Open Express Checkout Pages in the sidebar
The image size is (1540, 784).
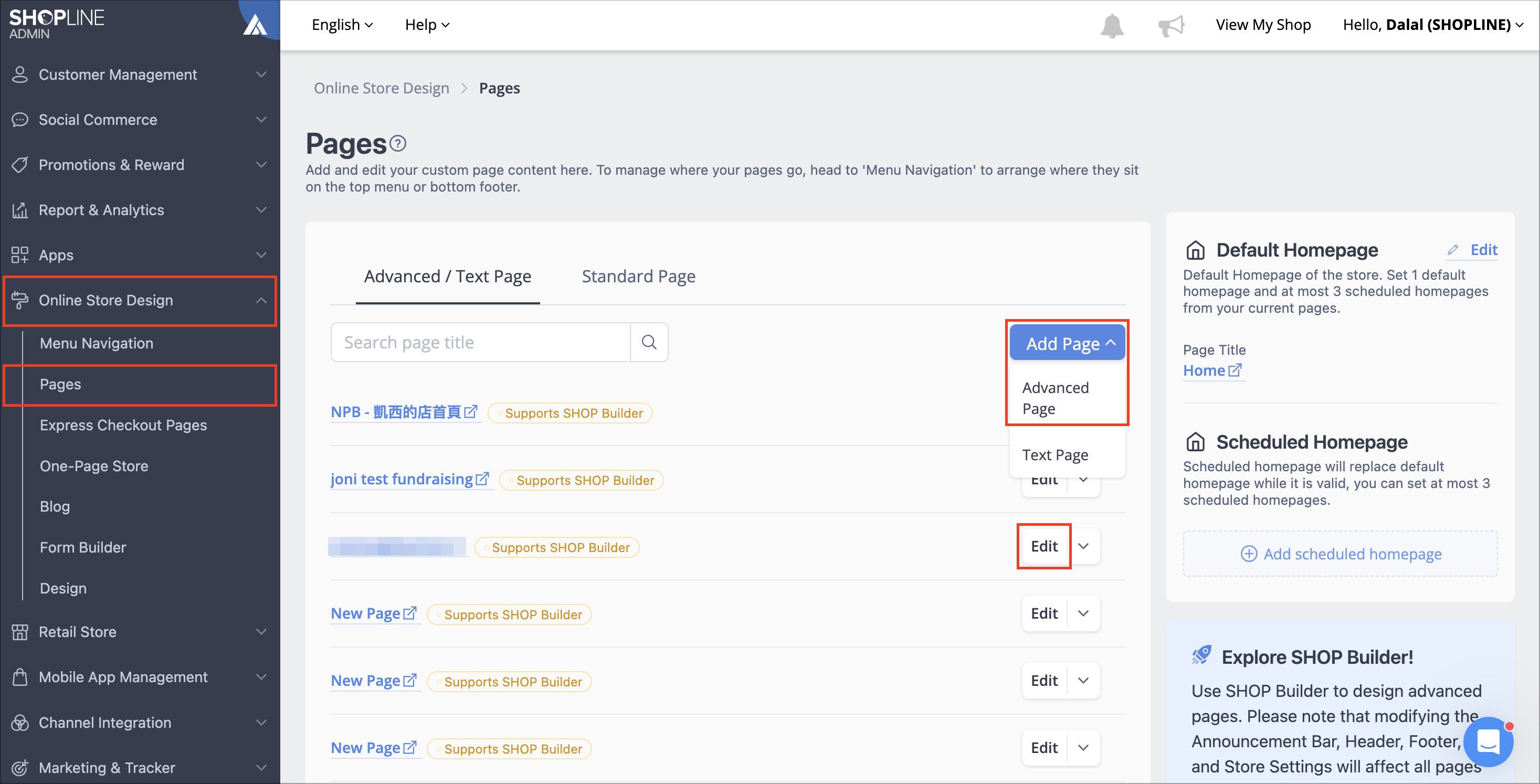[123, 425]
